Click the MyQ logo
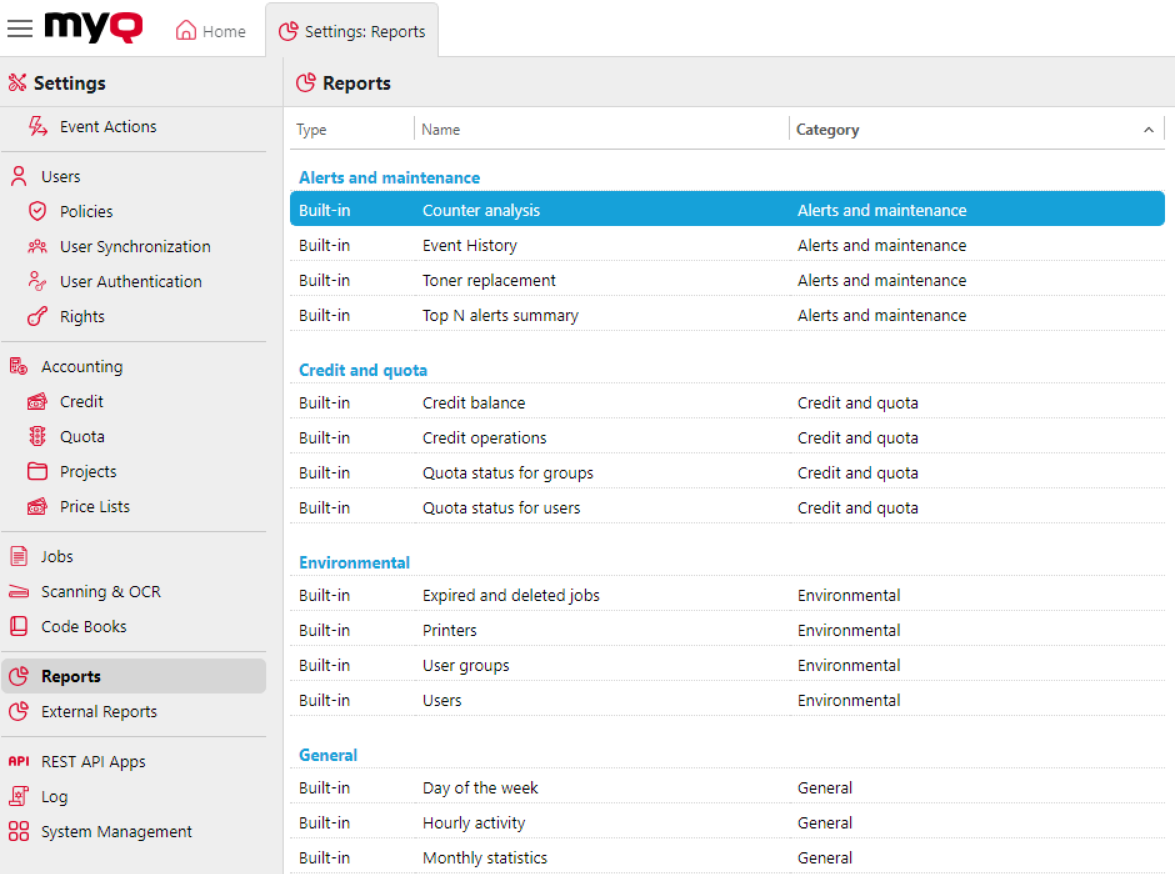The width and height of the screenshot is (1175, 874). 92,28
